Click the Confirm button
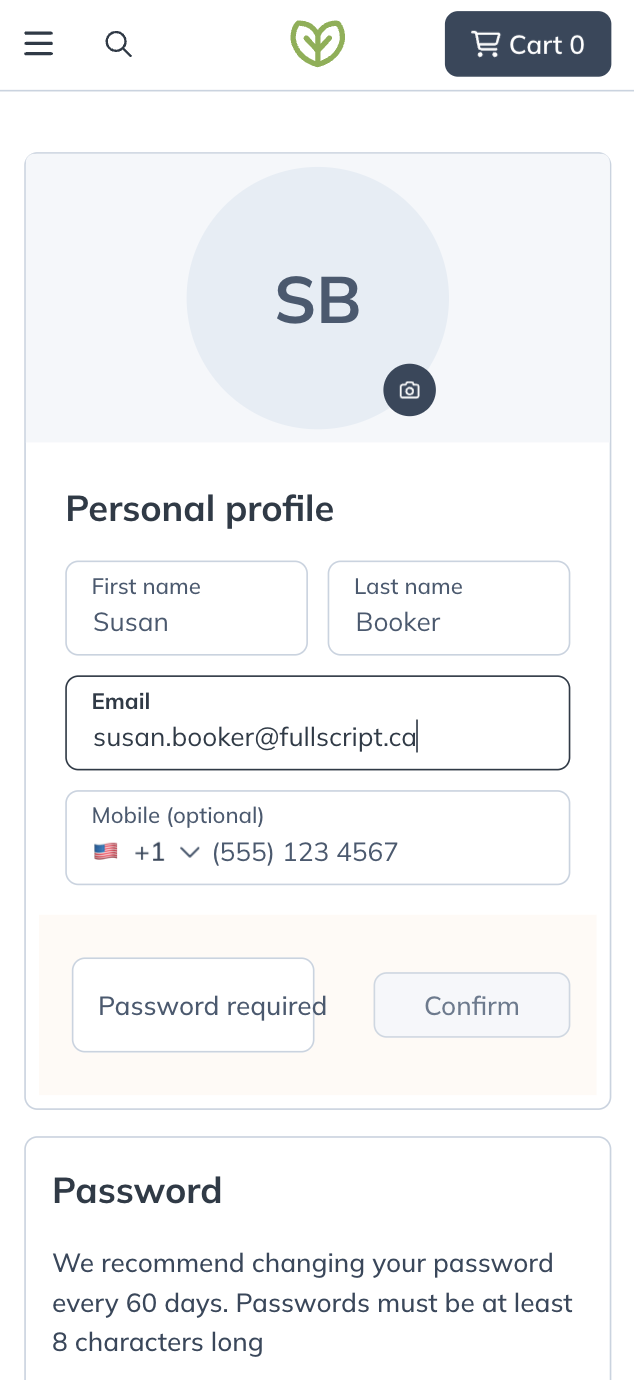The image size is (634, 1380). 471,1004
